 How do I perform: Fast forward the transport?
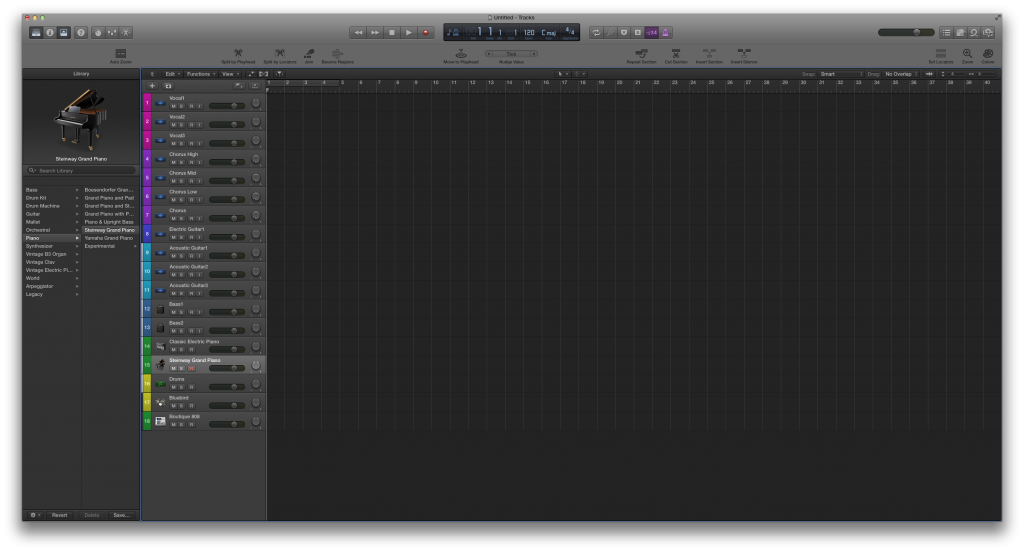(375, 33)
